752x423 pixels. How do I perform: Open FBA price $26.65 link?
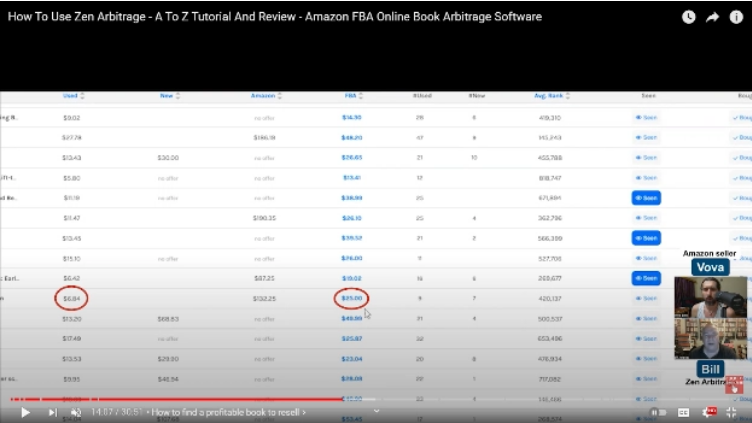point(352,158)
